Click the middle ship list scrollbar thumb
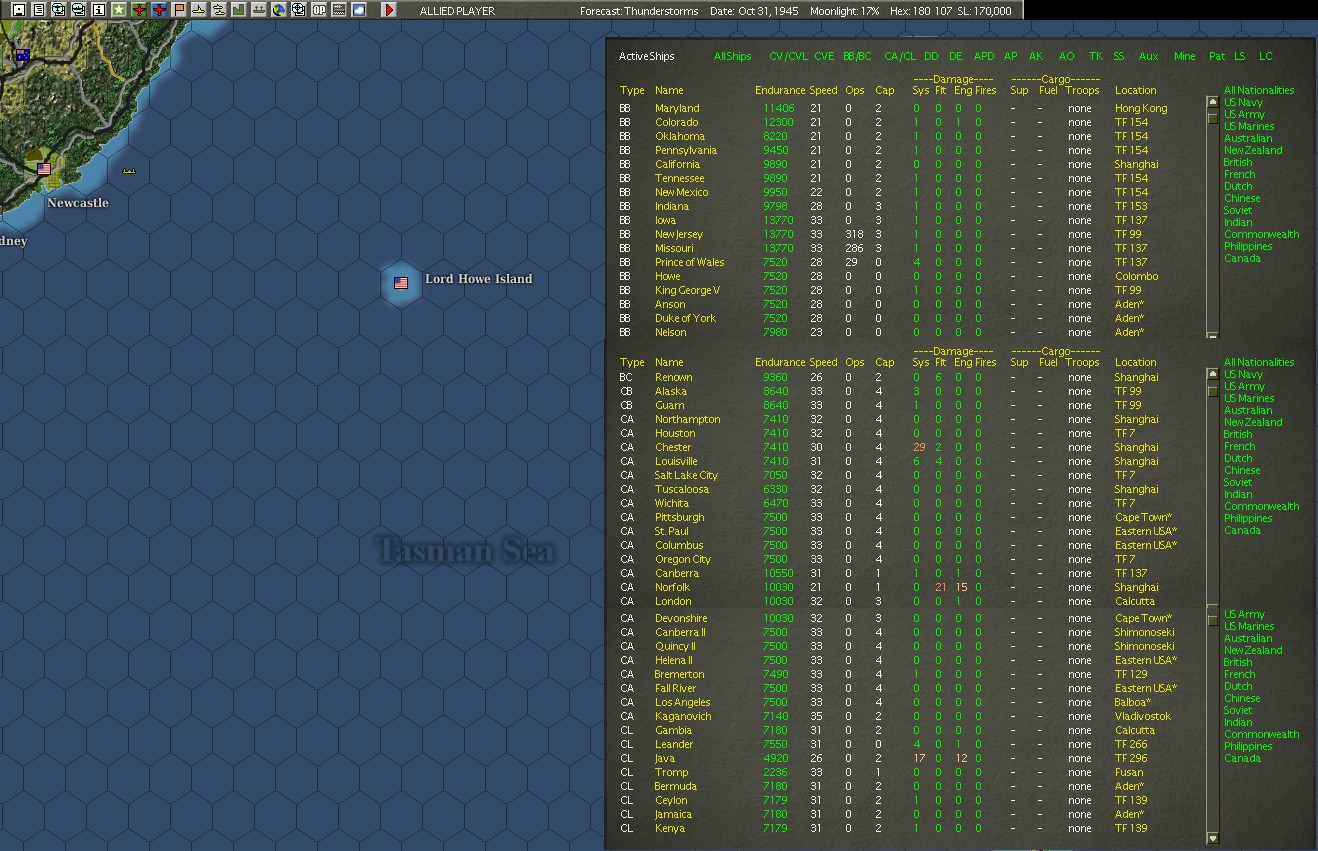This screenshot has height=851, width=1318. (1213, 390)
